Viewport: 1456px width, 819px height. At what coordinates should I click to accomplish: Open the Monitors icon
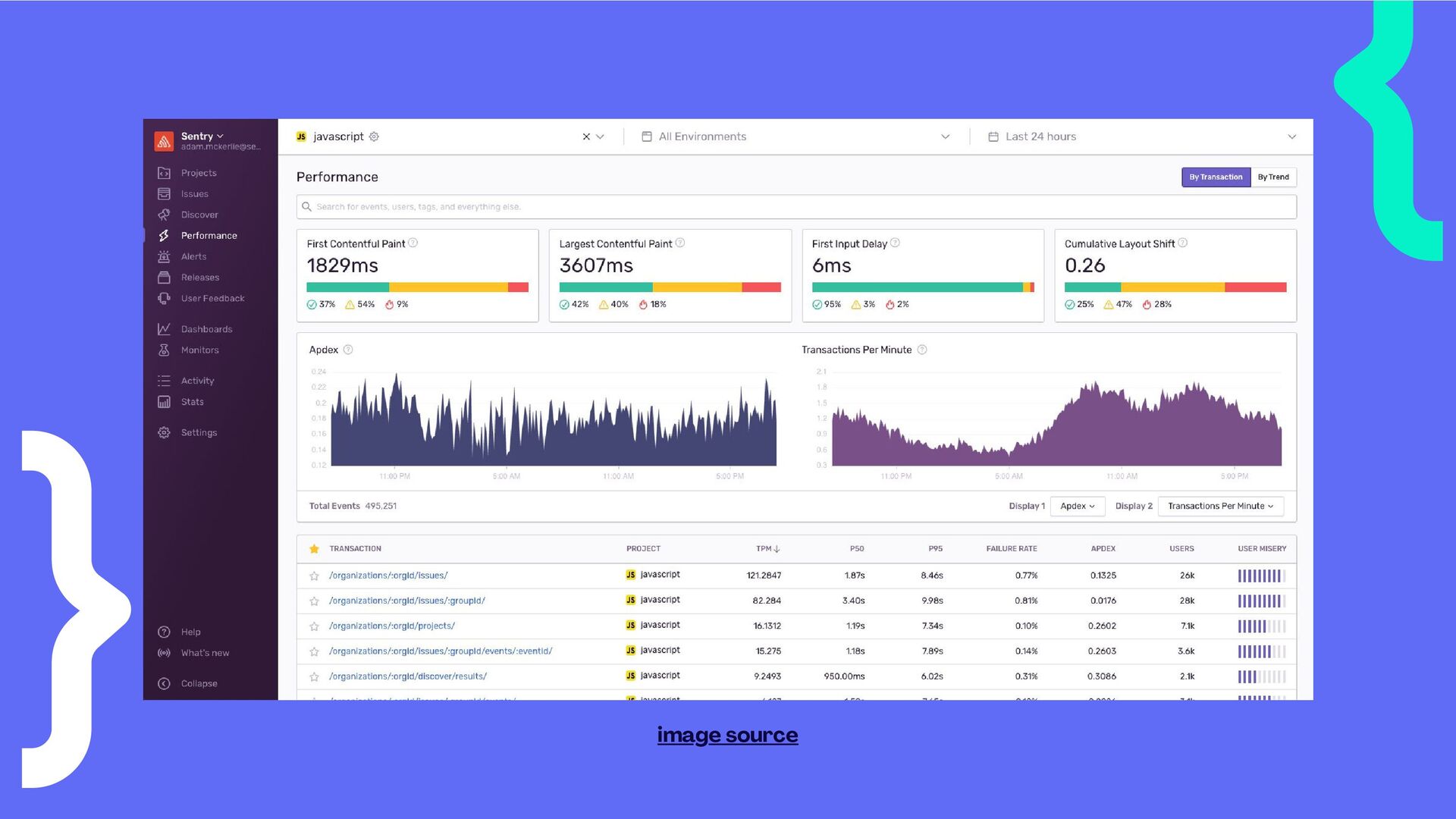click(164, 350)
